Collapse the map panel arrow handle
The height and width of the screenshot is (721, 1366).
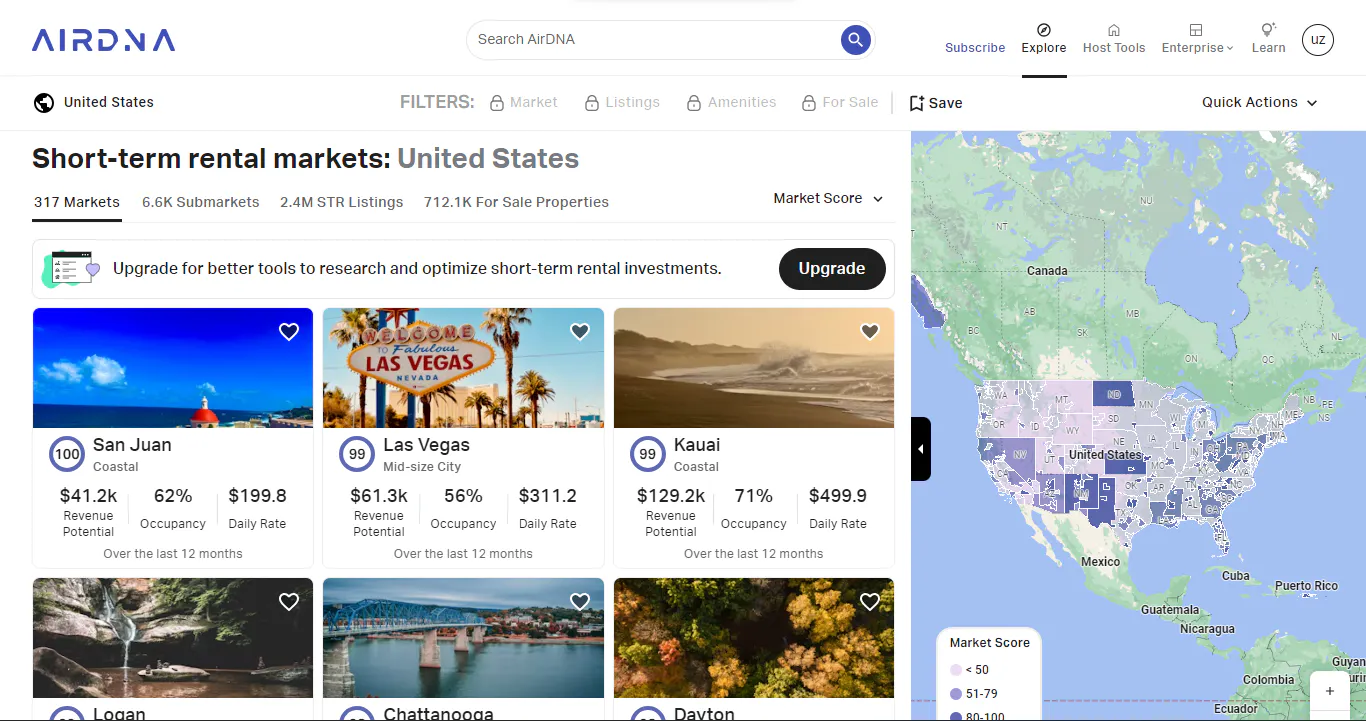[x=921, y=449]
